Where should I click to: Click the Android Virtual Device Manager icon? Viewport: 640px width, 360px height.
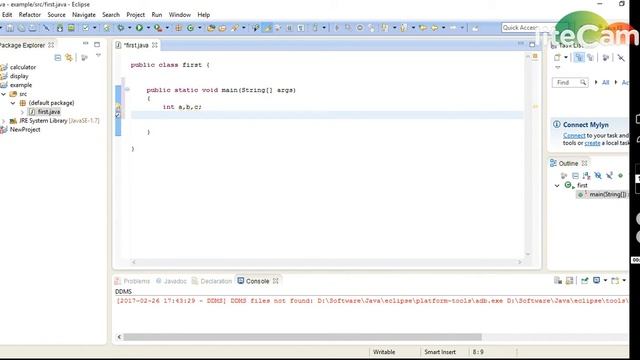pos(71,28)
